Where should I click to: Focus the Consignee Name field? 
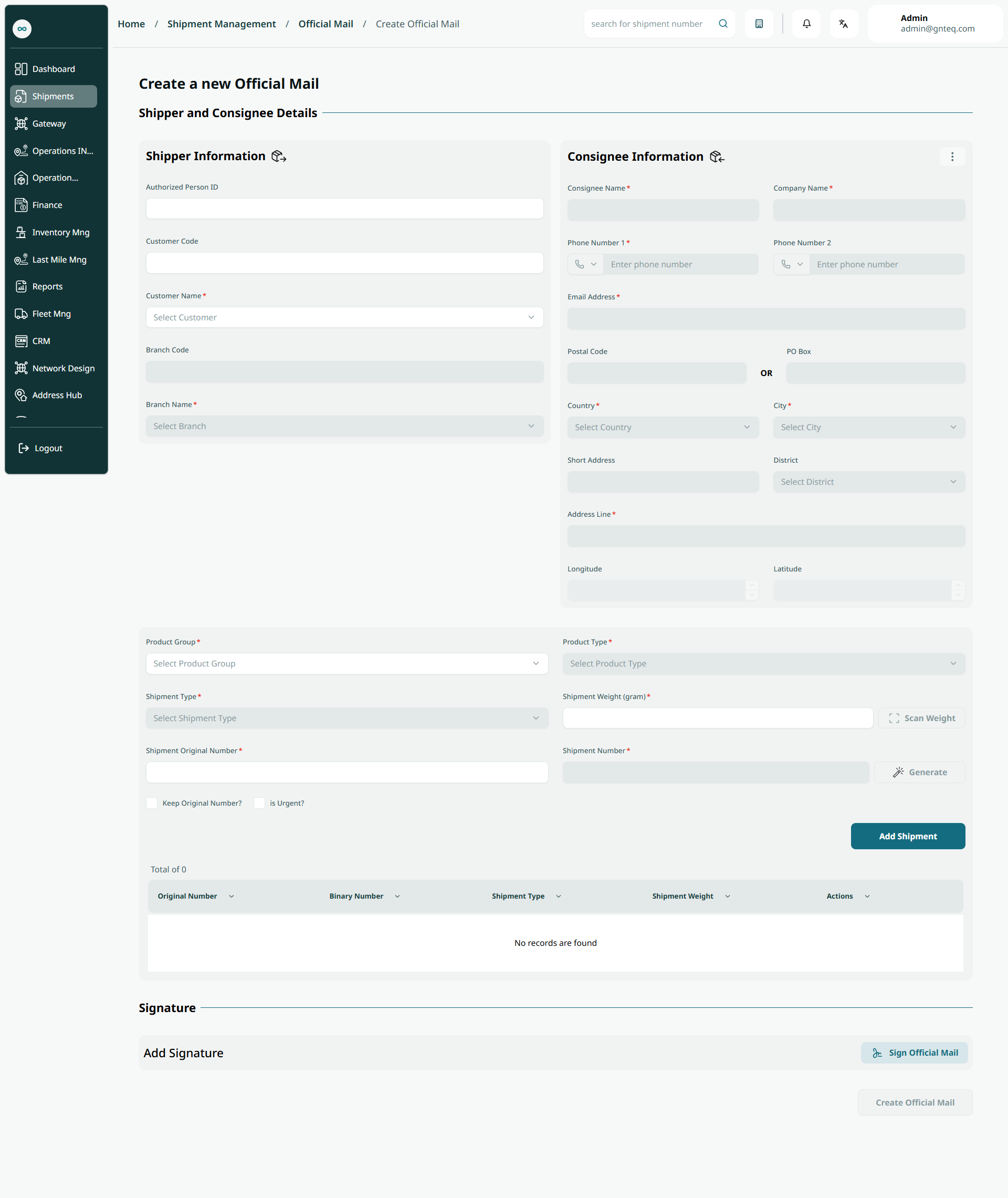(x=663, y=210)
